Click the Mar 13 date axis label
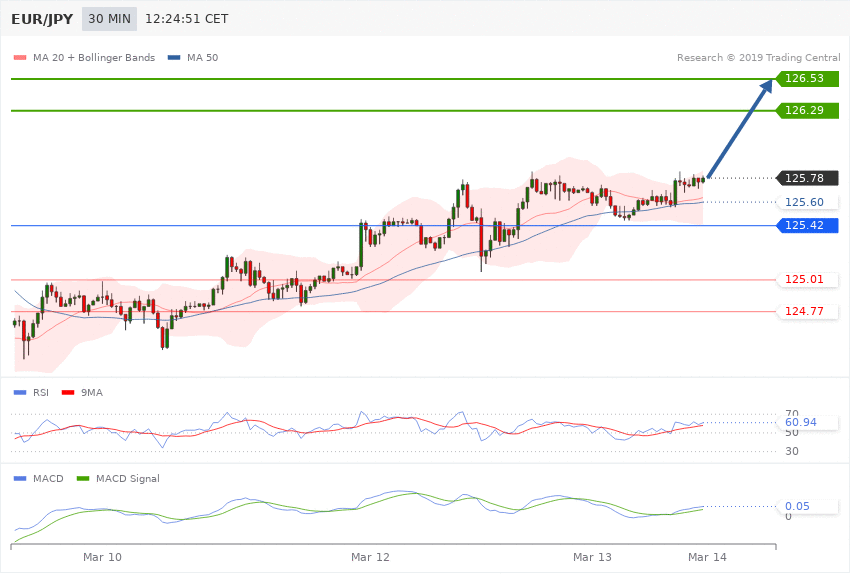850x576 pixels. pyautogui.click(x=593, y=557)
